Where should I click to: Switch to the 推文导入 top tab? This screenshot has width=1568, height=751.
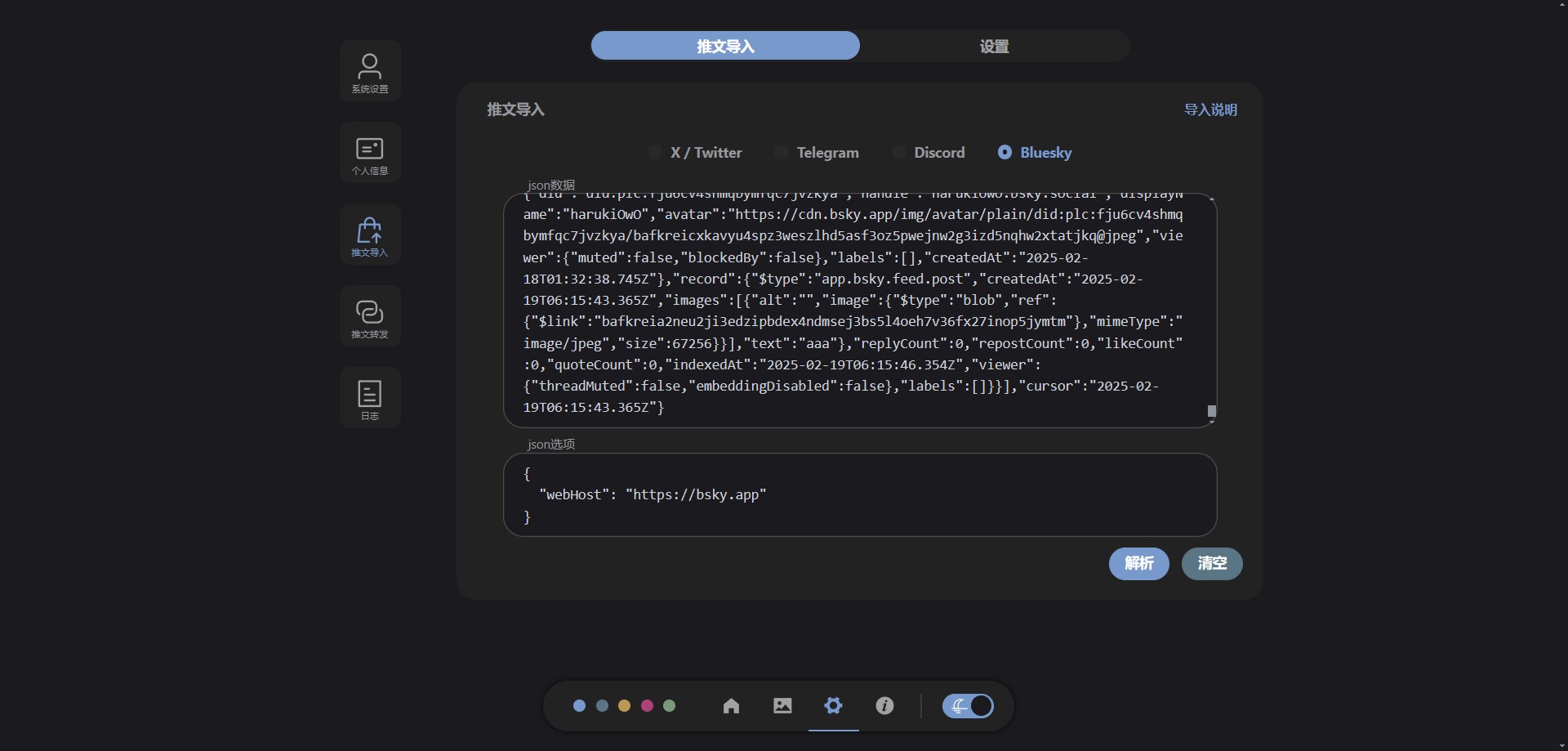click(x=725, y=47)
